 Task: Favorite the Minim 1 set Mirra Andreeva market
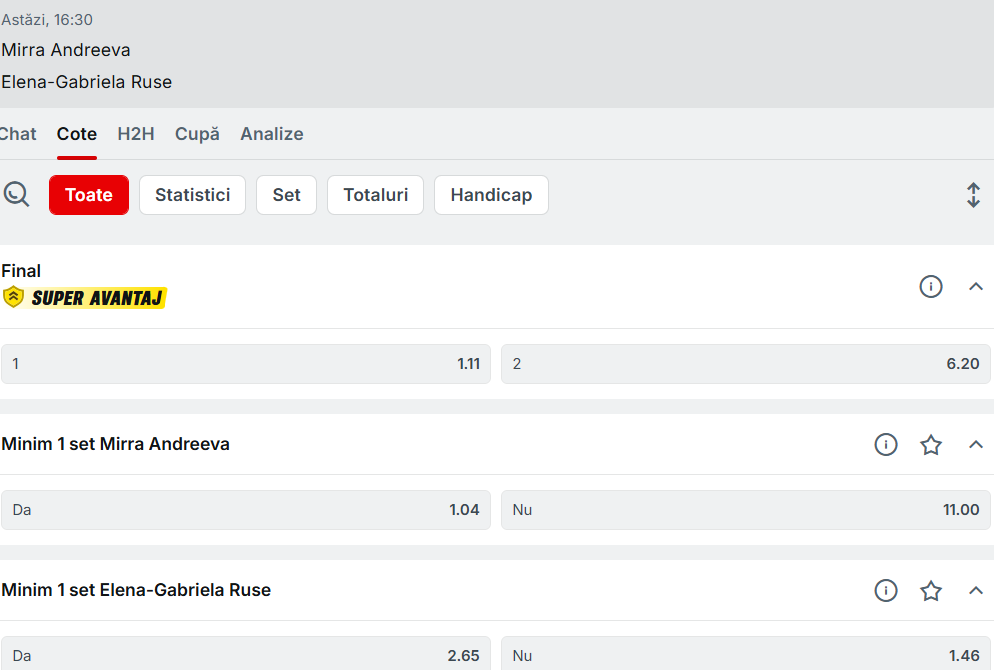pos(930,445)
